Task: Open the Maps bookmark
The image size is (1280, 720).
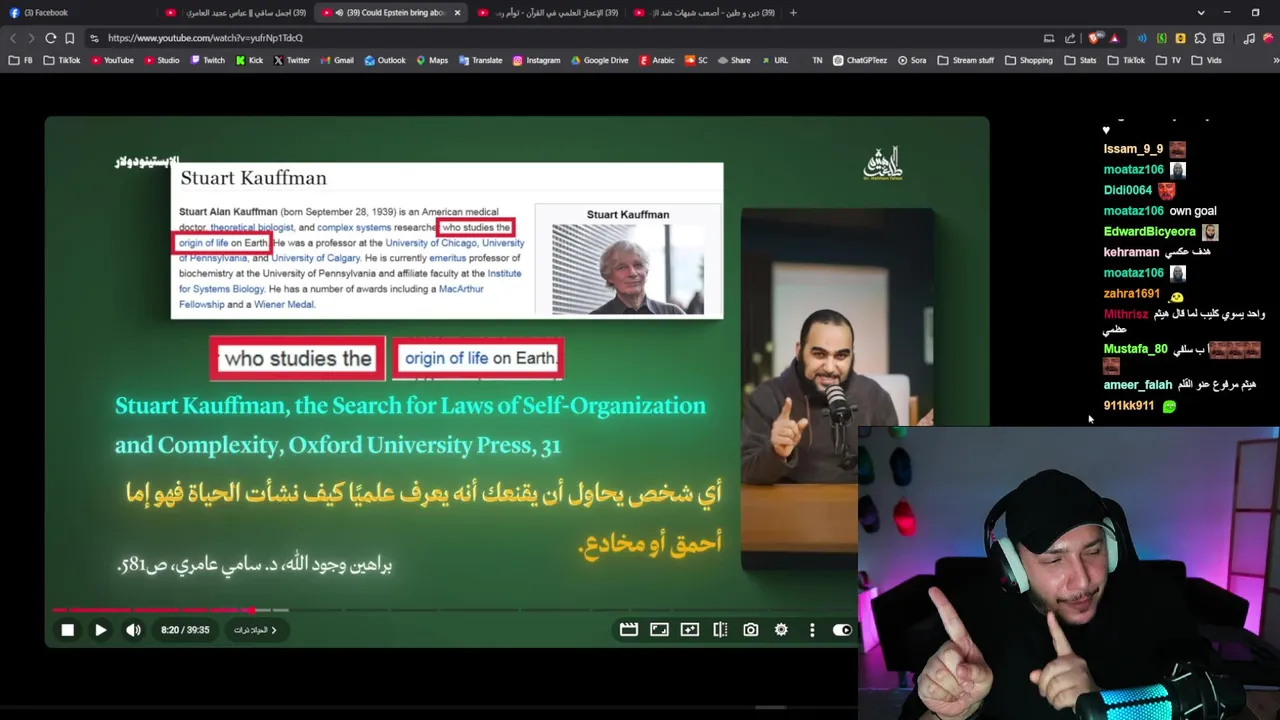Action: pyautogui.click(x=432, y=60)
